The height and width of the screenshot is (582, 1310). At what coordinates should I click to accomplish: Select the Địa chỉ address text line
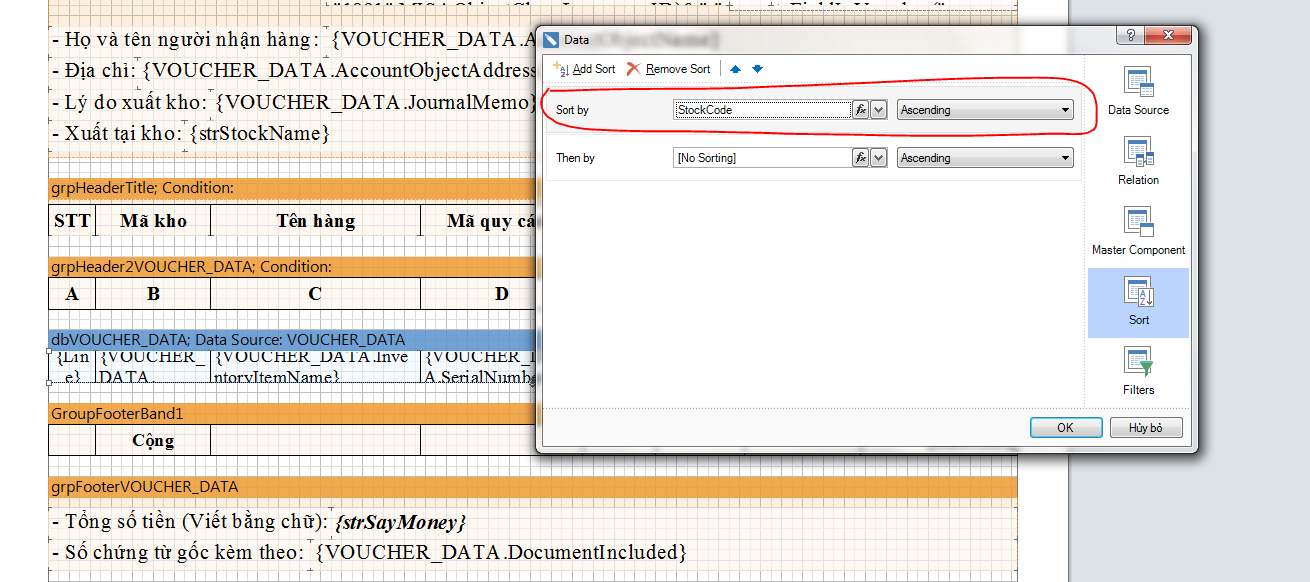[x=294, y=71]
